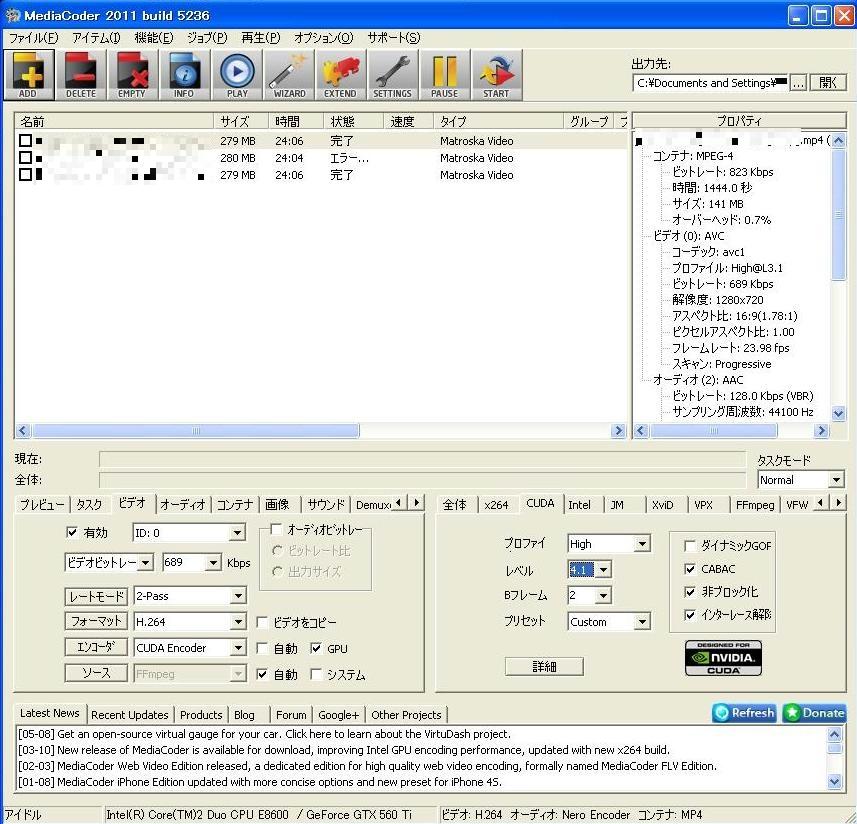The height and width of the screenshot is (824, 857).
Task: Toggle the GPU checkbox
Action: point(315,648)
